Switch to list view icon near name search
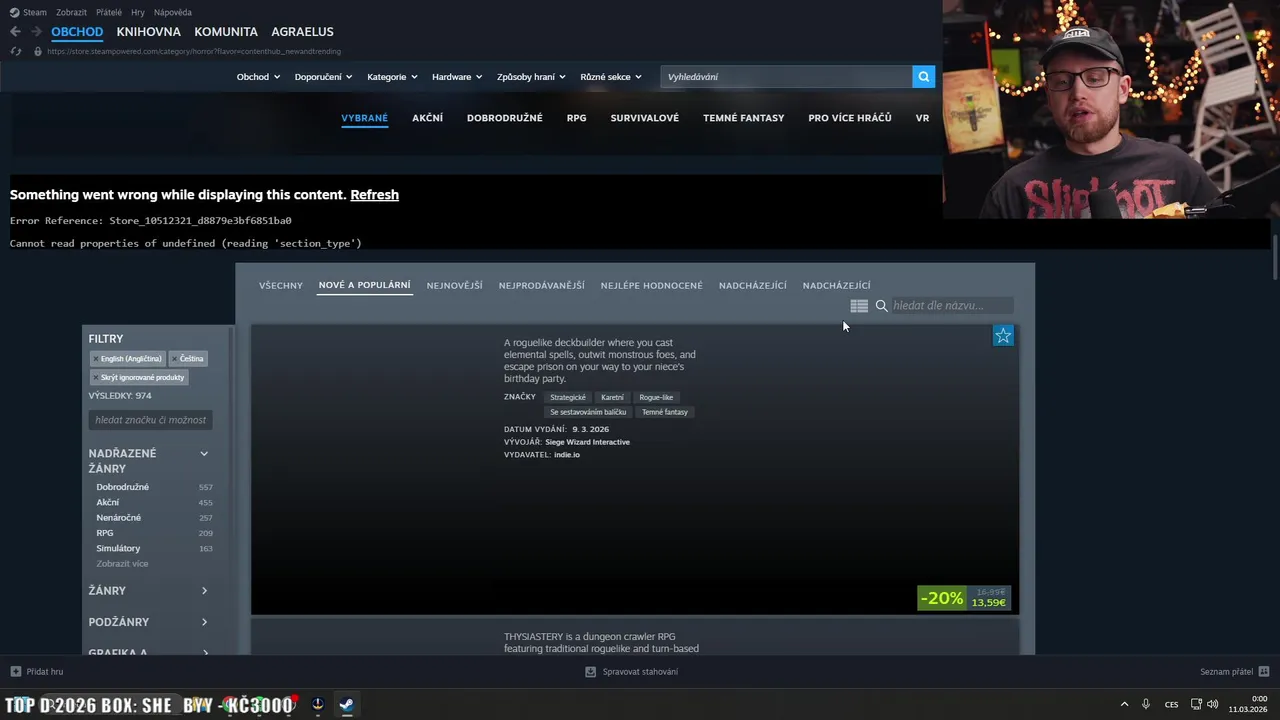The height and width of the screenshot is (720, 1280). (x=859, y=306)
